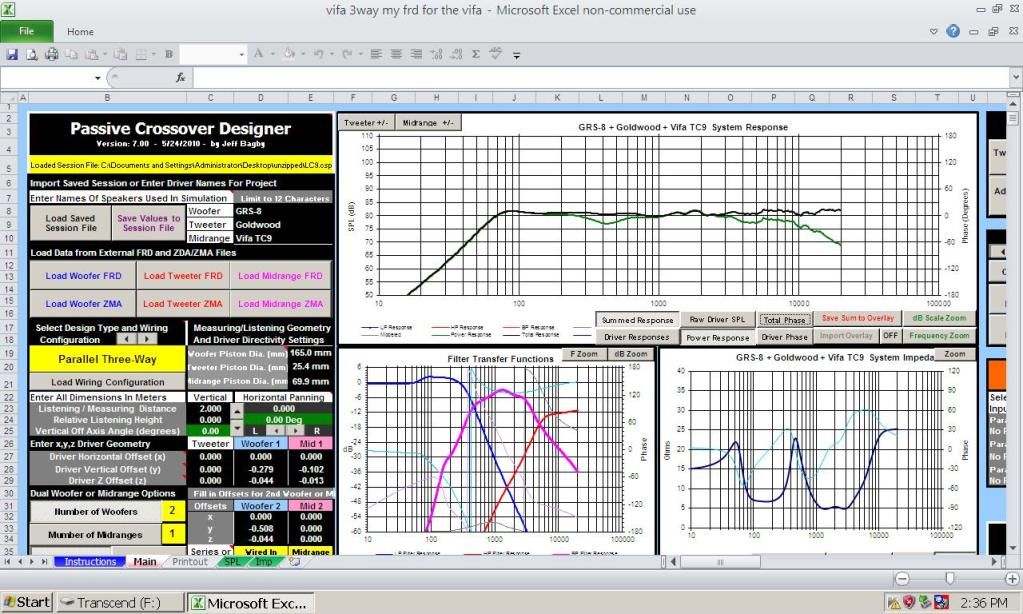Click the Save icon in the toolbar
Screen dimensions: 1023x614
12,54
